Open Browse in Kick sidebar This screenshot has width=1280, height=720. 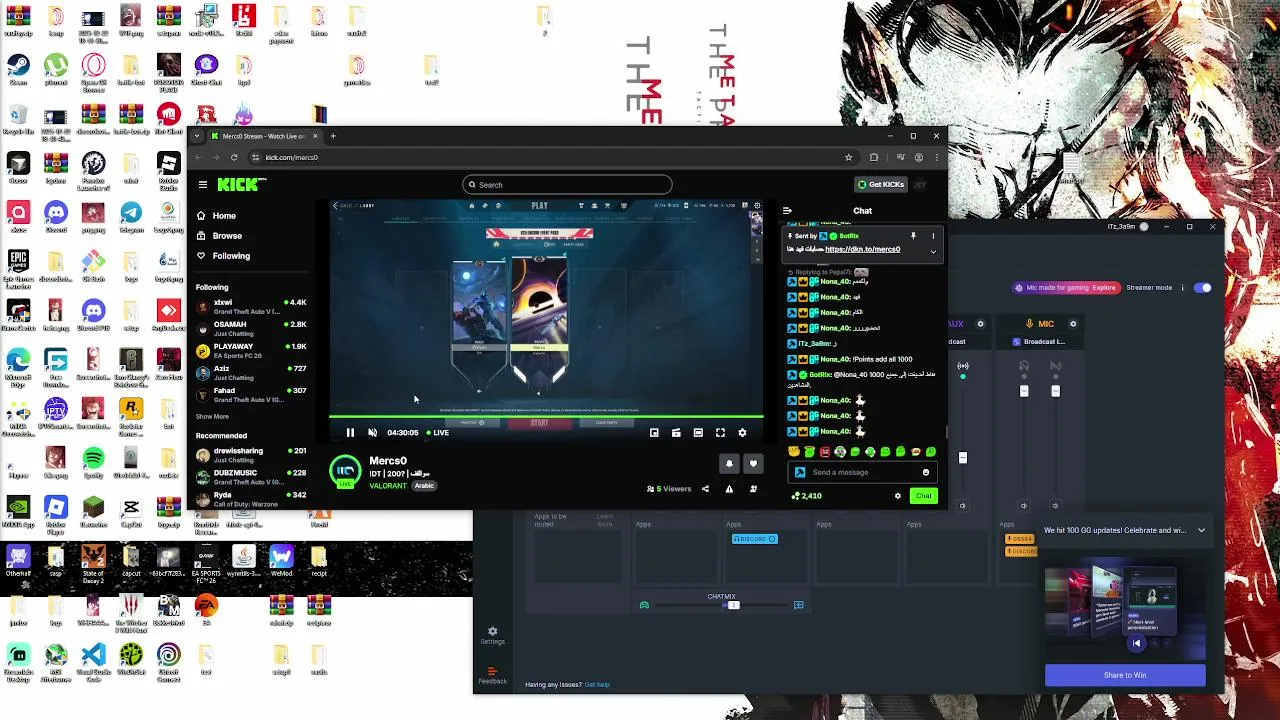[x=219, y=236]
